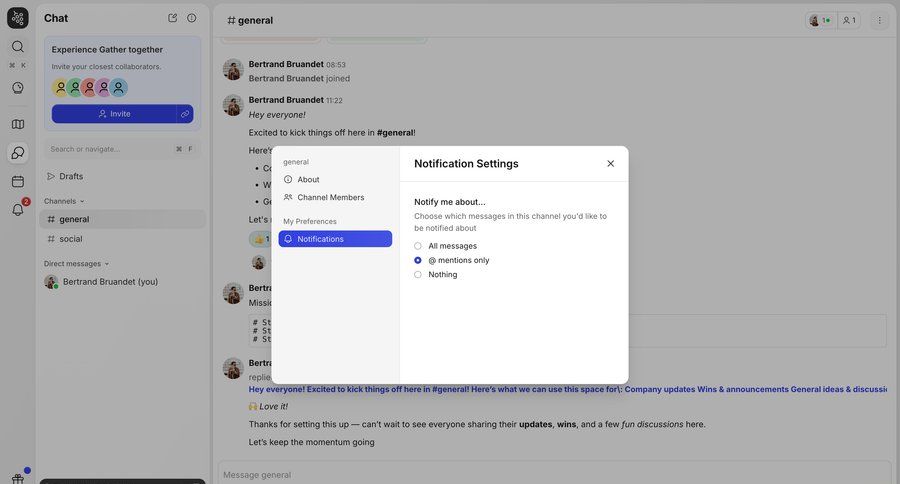Collapse the Direct messages section
This screenshot has height=484, width=900.
tap(76, 264)
